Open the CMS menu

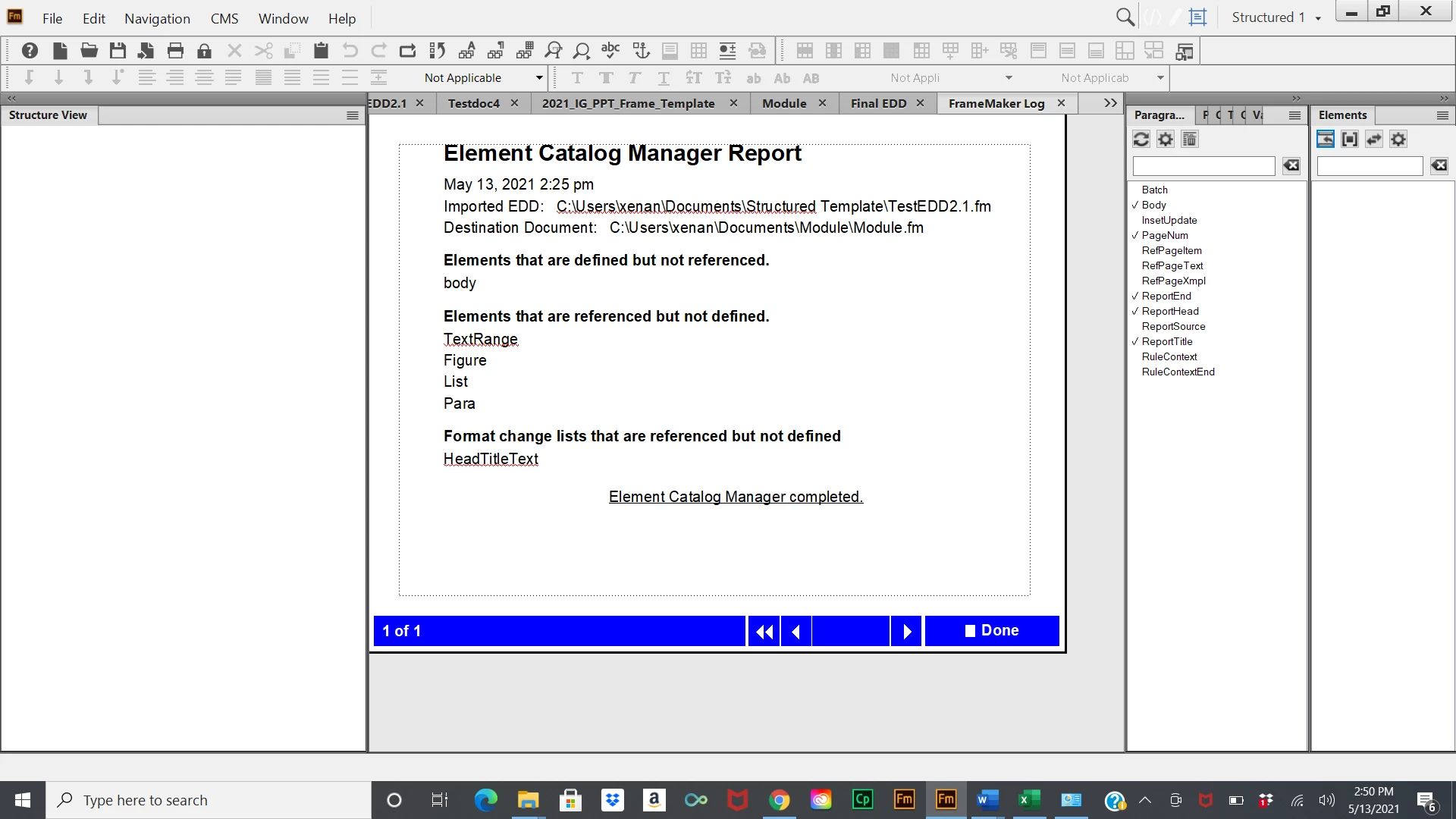pyautogui.click(x=224, y=18)
